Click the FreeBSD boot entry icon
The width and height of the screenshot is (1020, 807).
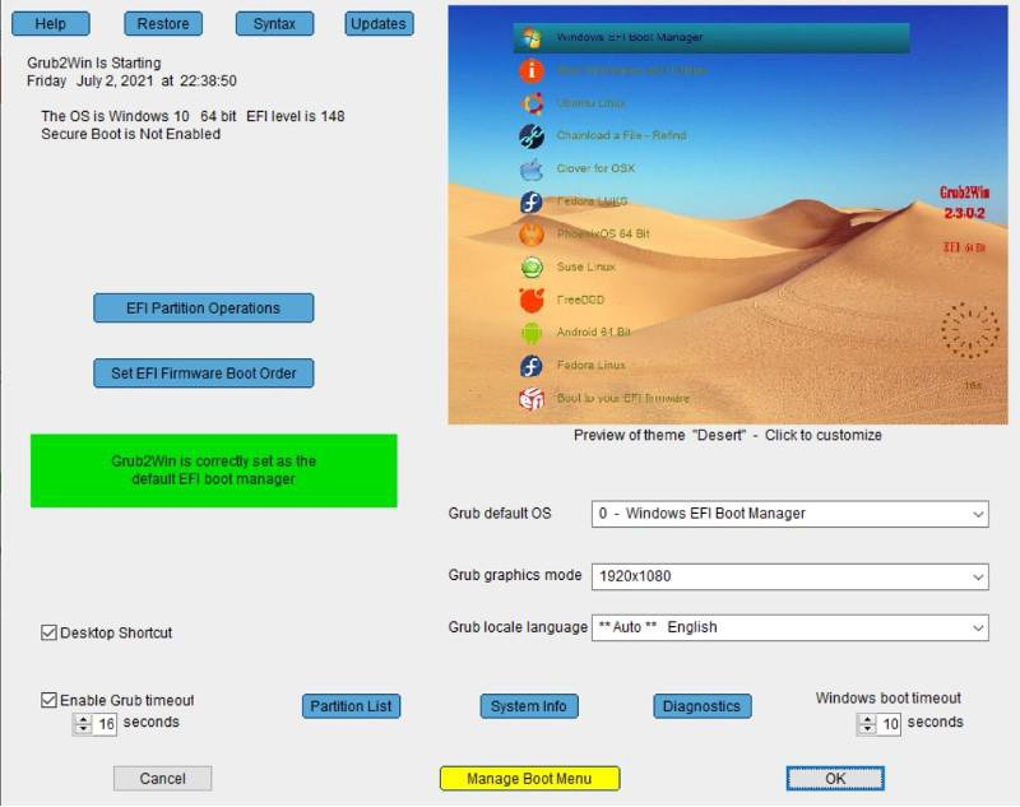[530, 299]
